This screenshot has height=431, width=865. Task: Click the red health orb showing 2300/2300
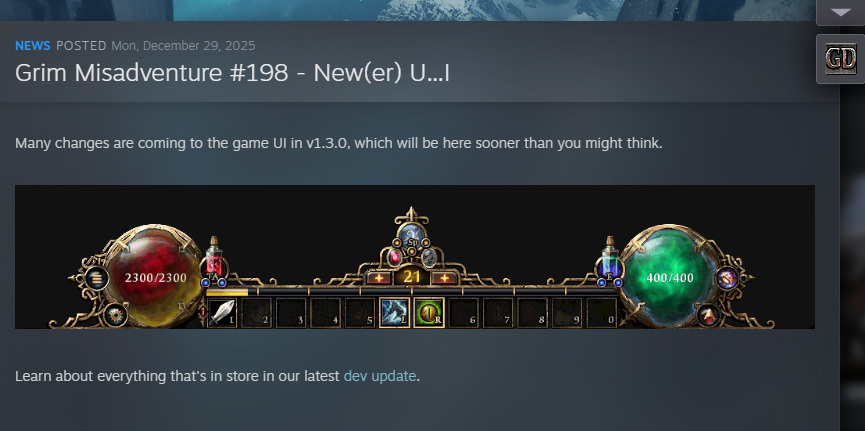[155, 276]
